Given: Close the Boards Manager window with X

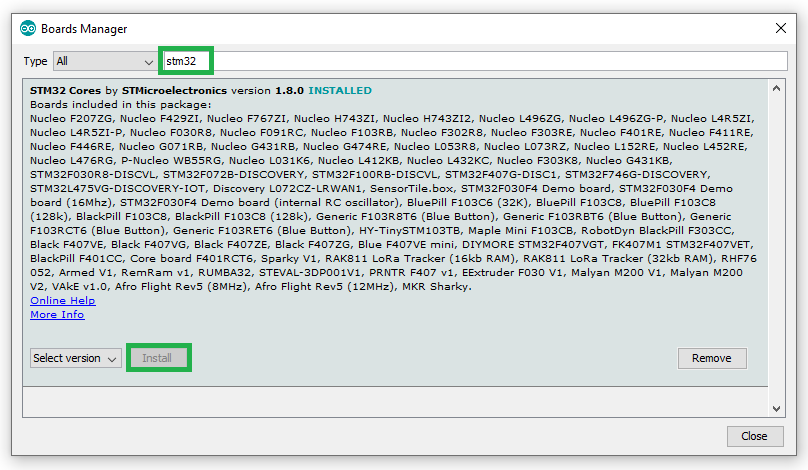Looking at the screenshot, I should pyautogui.click(x=779, y=28).
